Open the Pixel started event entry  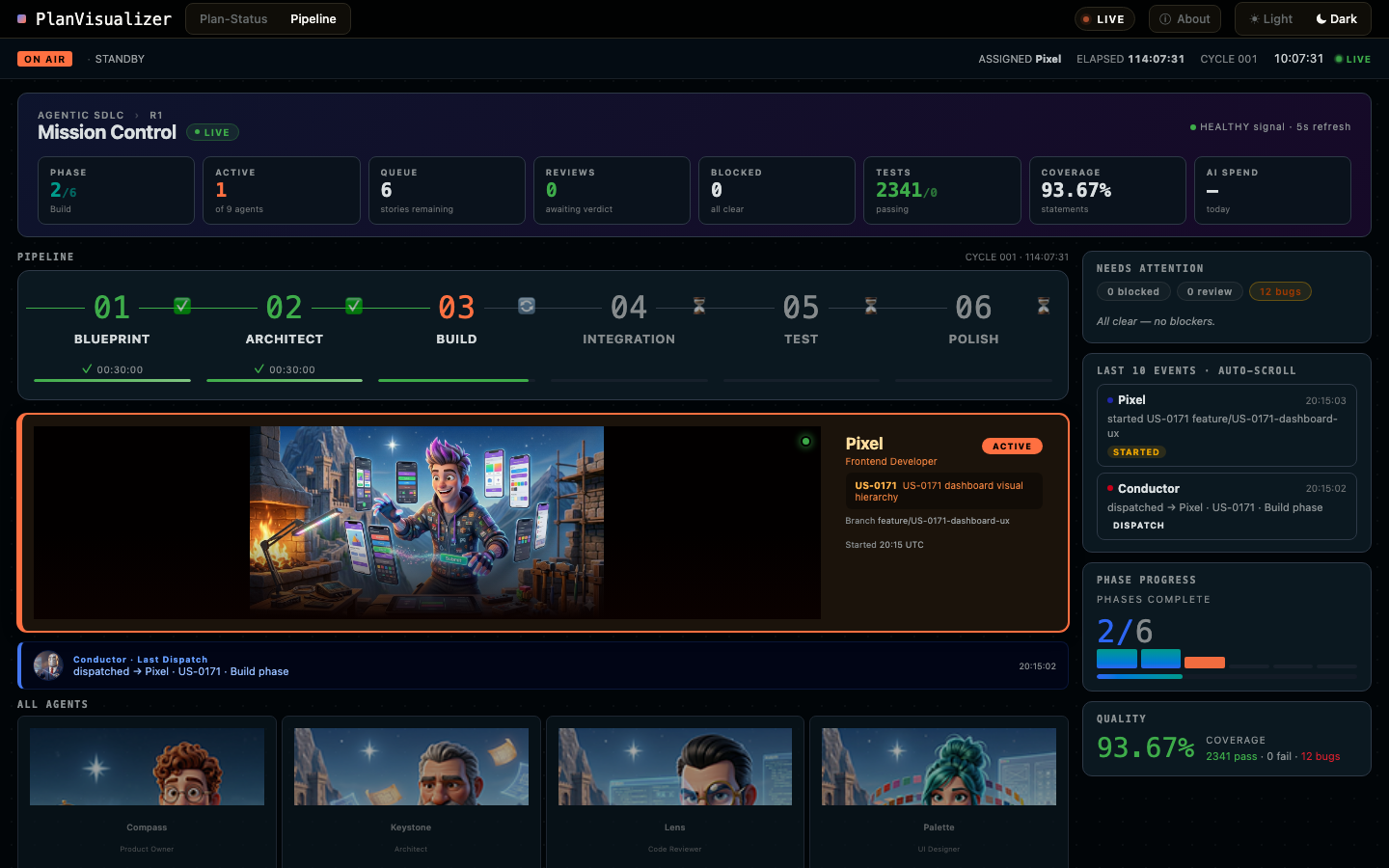(1227, 425)
